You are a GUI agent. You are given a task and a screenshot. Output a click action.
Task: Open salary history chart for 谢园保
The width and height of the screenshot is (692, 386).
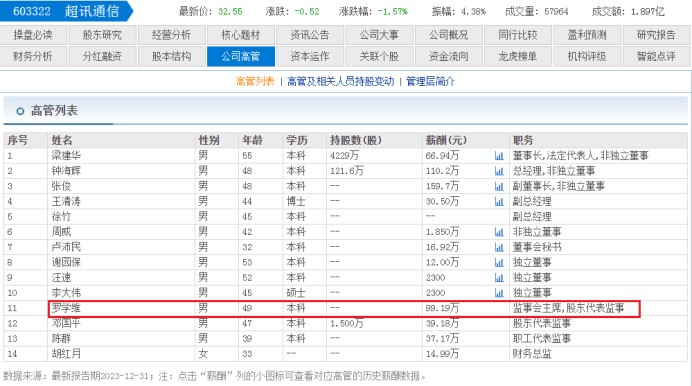499,262
